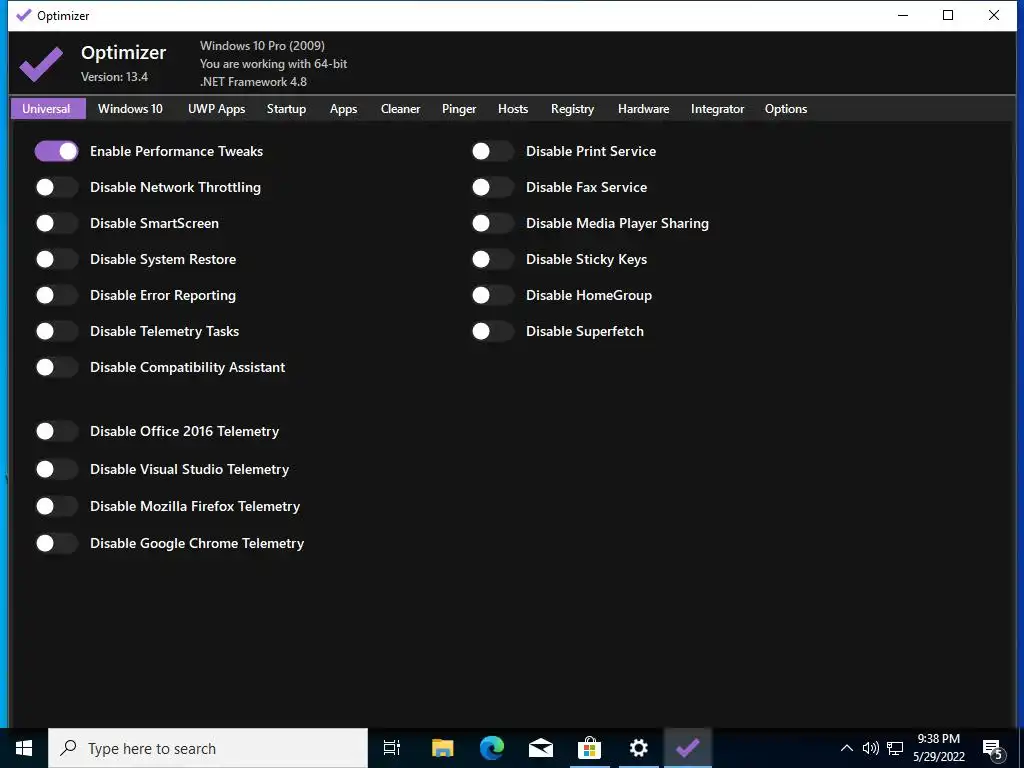Viewport: 1024px width, 768px height.
Task: Click the taskbar search box
Action: [208, 748]
